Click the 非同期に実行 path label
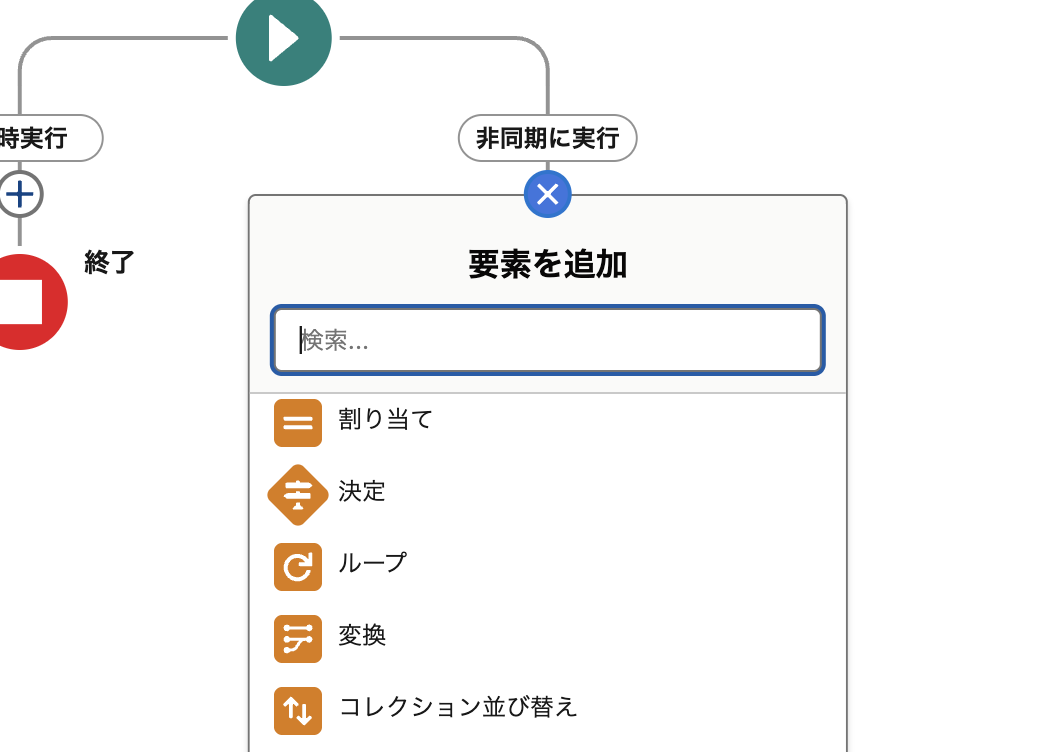1064x752 pixels. pyautogui.click(x=547, y=138)
